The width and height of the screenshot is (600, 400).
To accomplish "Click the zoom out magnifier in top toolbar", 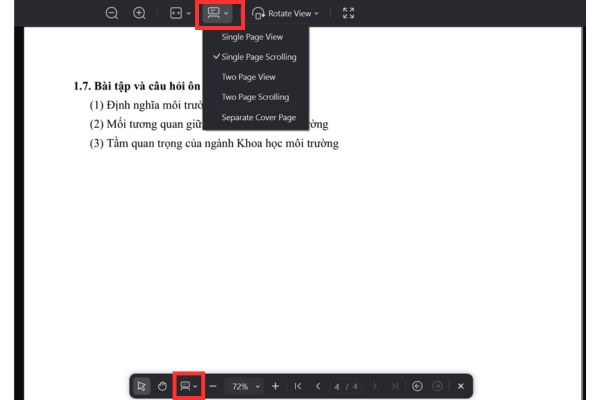I will point(112,13).
